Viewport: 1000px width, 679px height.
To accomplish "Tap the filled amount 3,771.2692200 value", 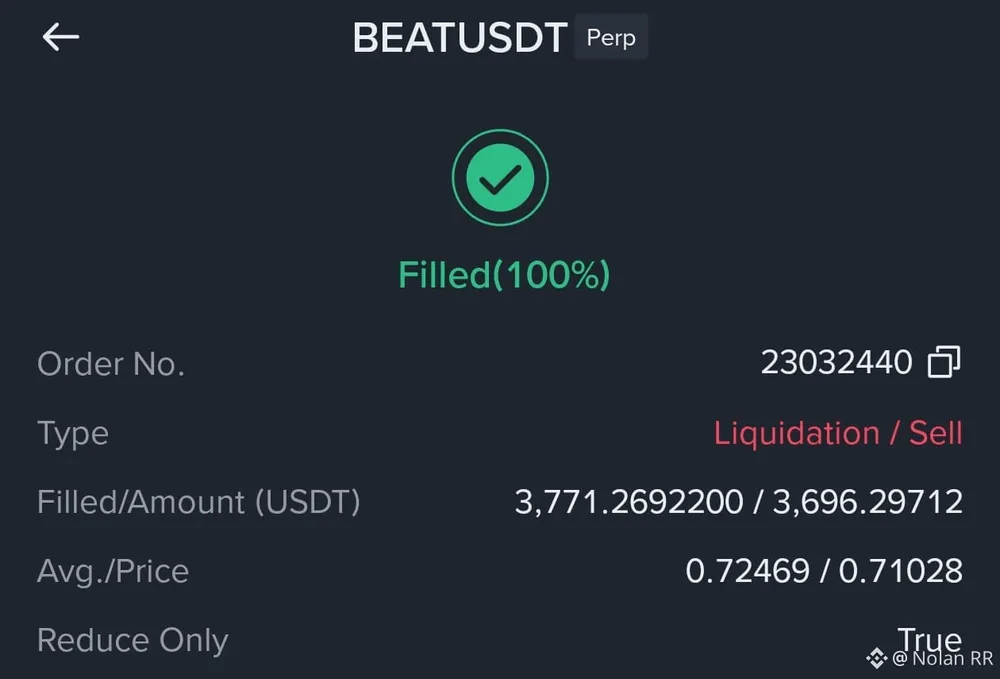I will [x=628, y=502].
